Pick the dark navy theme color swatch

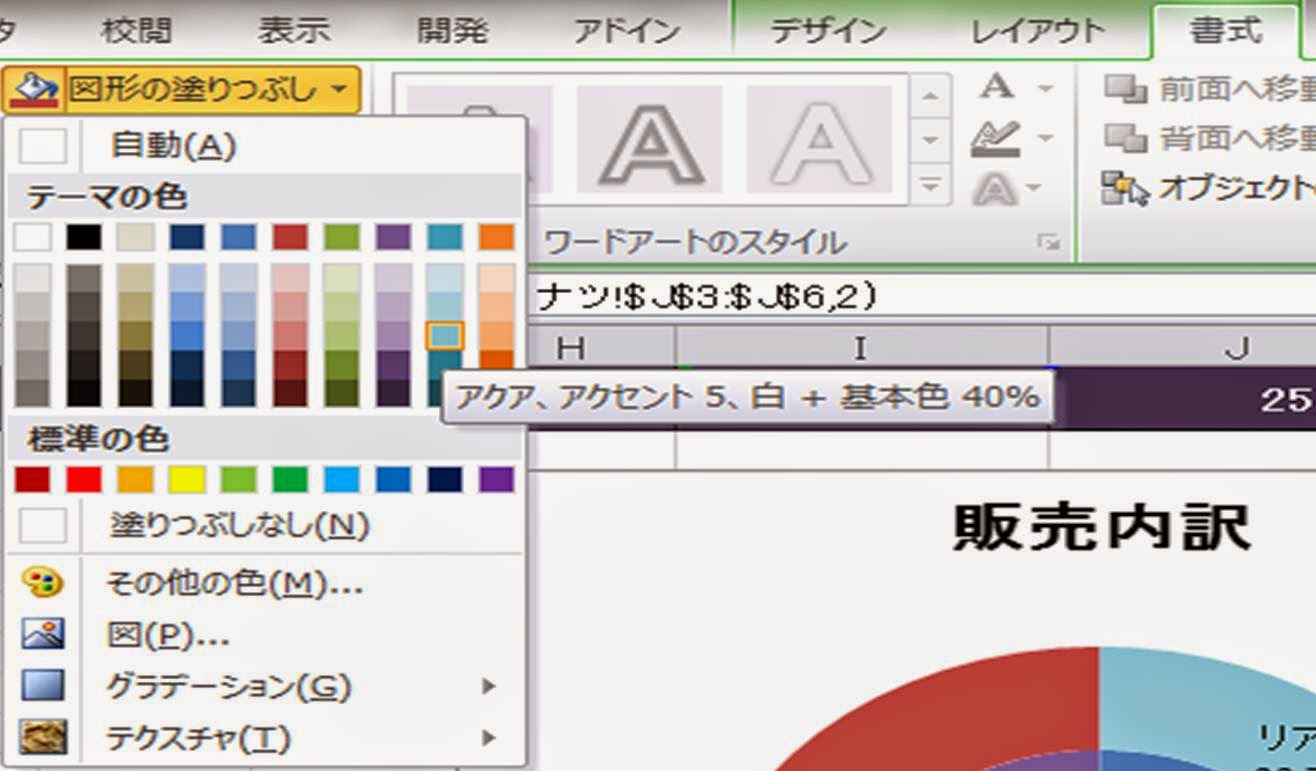tap(187, 237)
